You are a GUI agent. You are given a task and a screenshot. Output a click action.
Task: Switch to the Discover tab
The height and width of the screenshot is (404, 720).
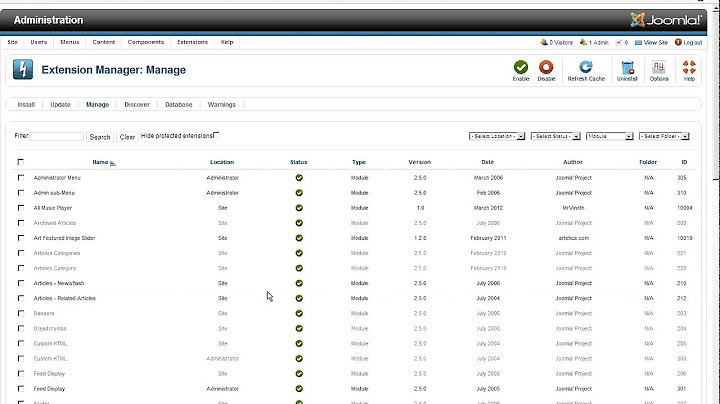tap(137, 105)
